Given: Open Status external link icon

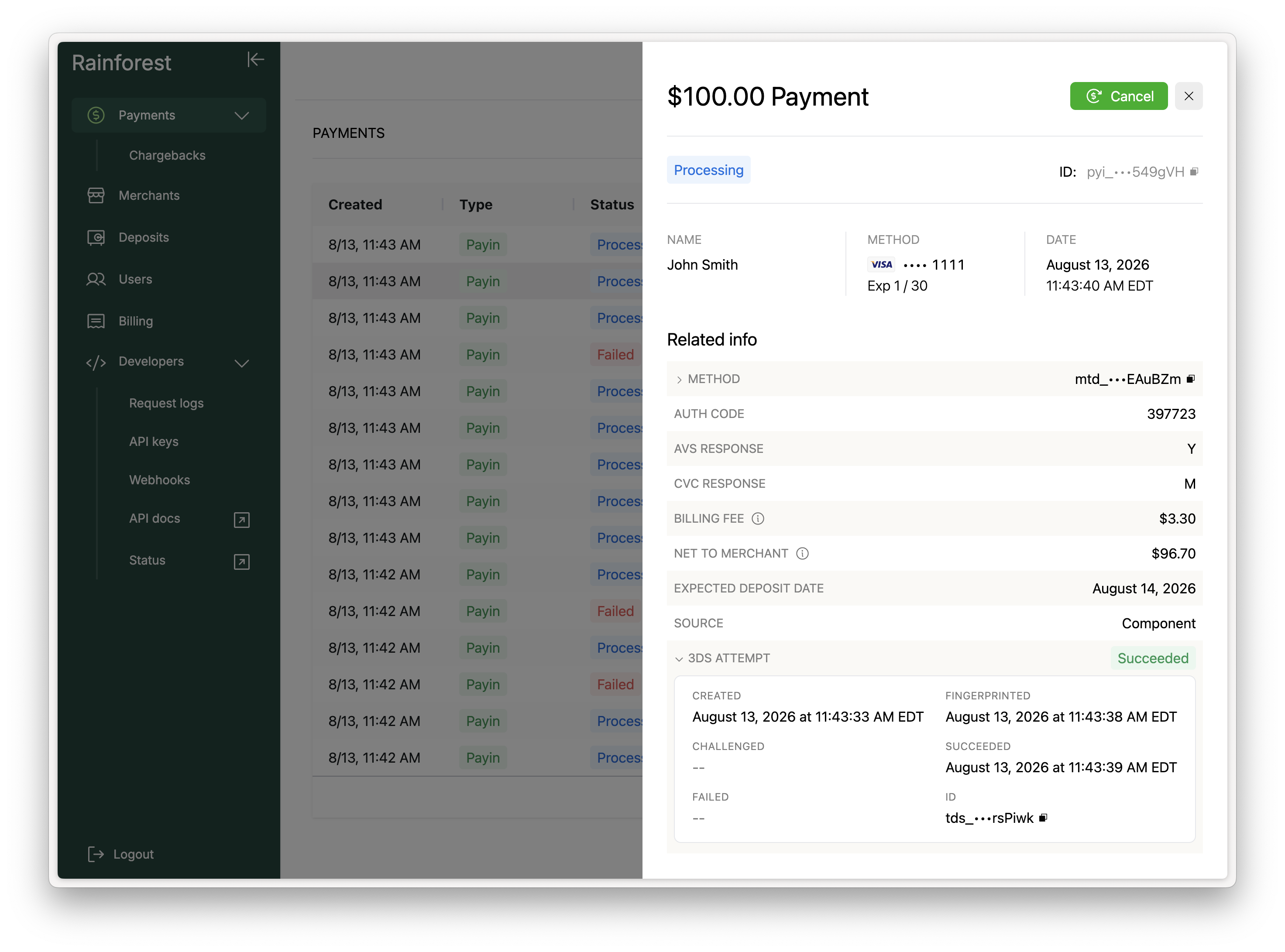Looking at the screenshot, I should pyautogui.click(x=241, y=562).
